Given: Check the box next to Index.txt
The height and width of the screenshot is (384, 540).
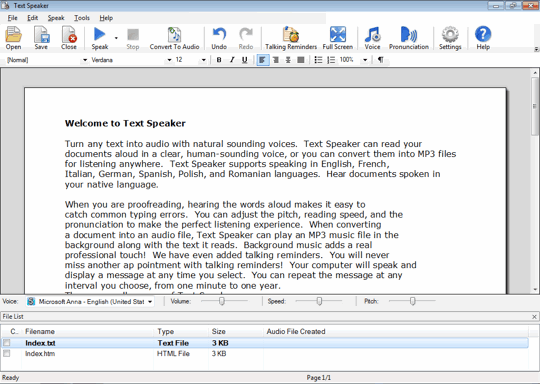Looking at the screenshot, I should pos(7,343).
